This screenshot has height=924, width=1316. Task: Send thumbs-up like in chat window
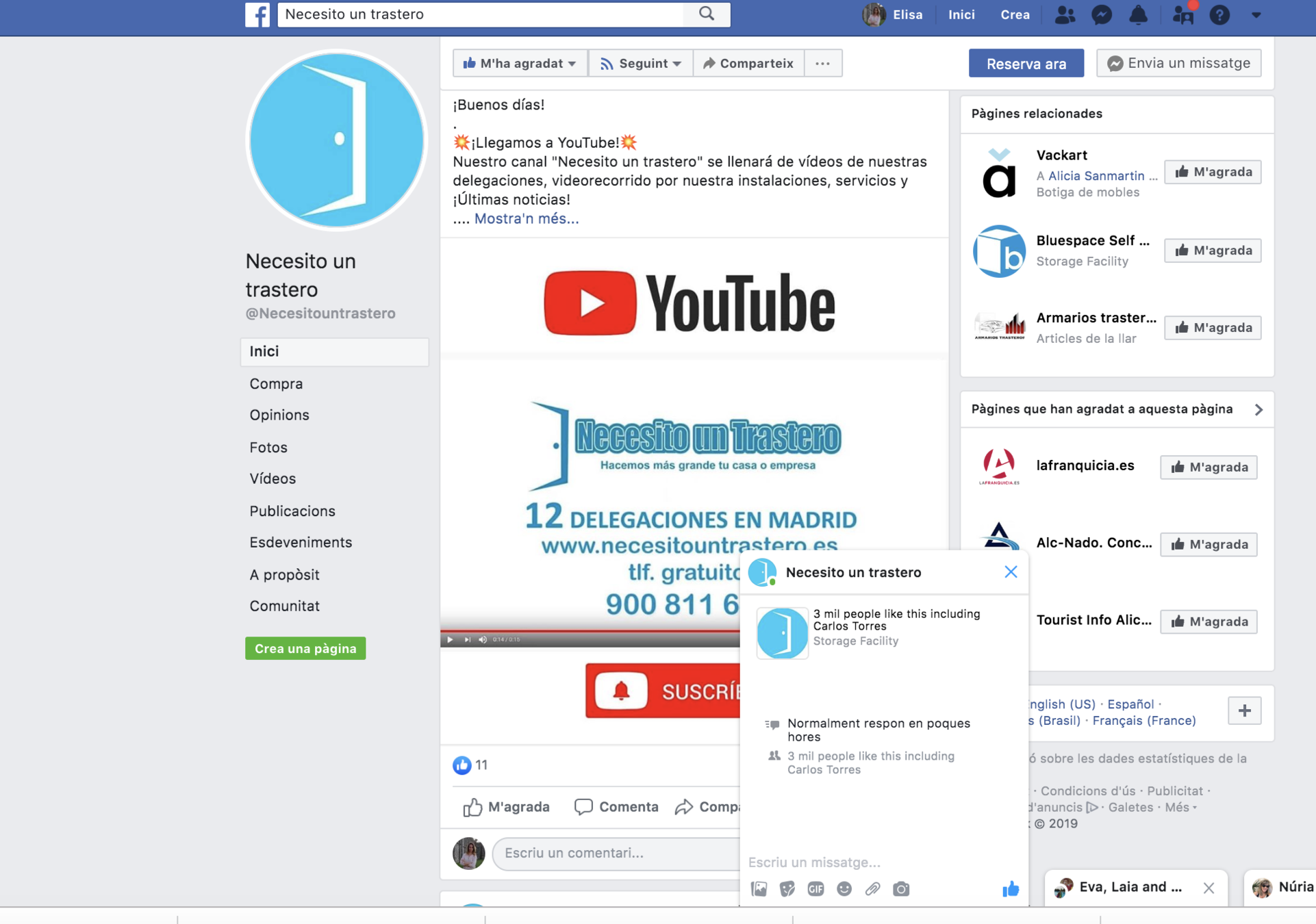[x=1011, y=888]
